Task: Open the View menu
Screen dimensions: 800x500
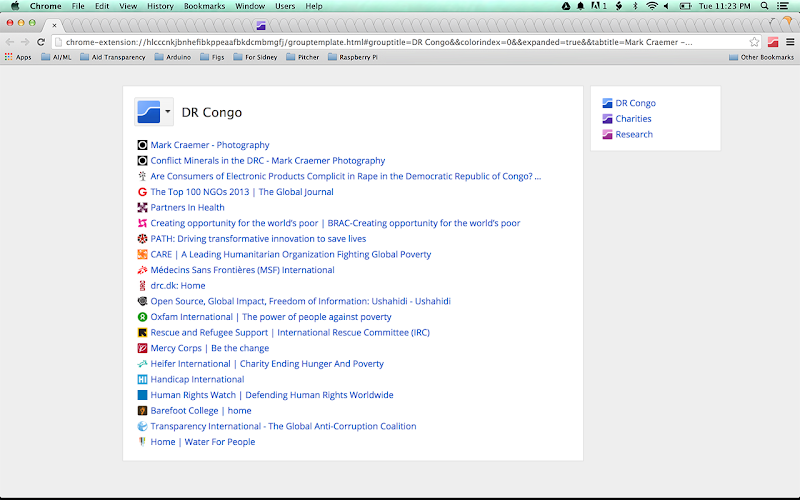Action: pos(128,6)
